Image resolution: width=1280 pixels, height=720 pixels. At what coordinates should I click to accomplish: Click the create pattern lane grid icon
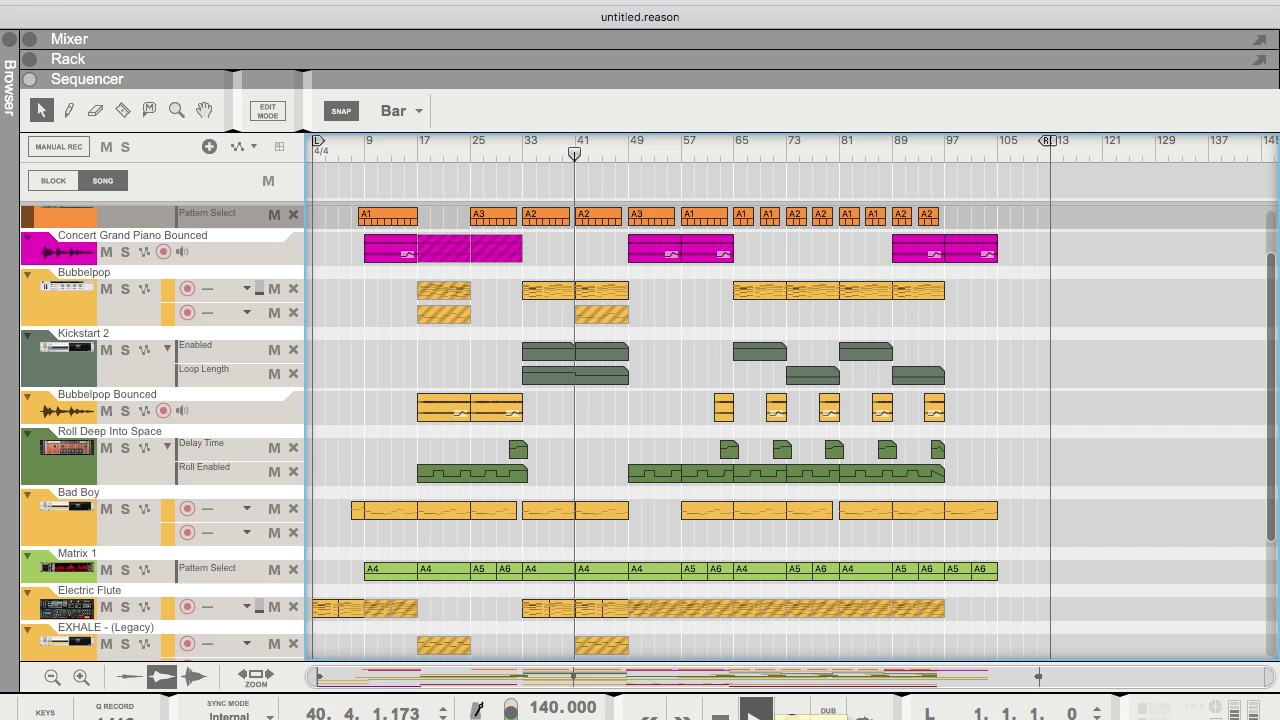[x=280, y=147]
